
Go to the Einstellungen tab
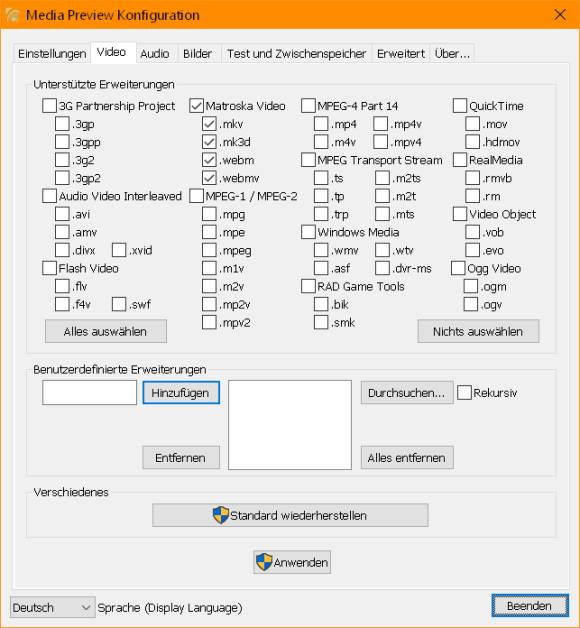(52, 53)
